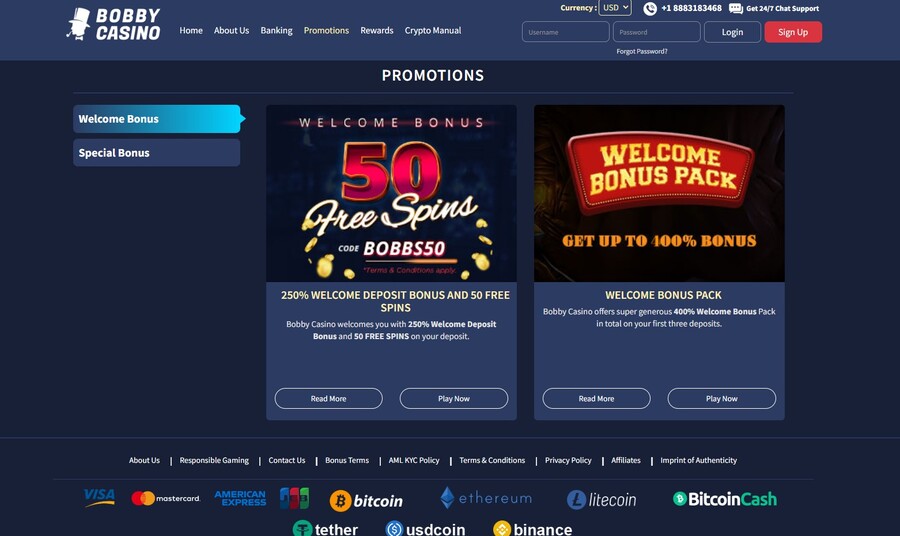Open the Rewards menu item
Image resolution: width=900 pixels, height=536 pixels.
(x=377, y=30)
